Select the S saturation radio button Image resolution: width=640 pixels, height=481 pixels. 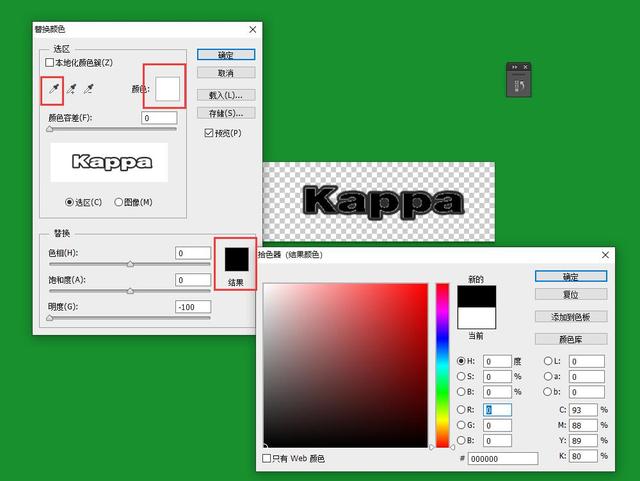pyautogui.click(x=461, y=376)
